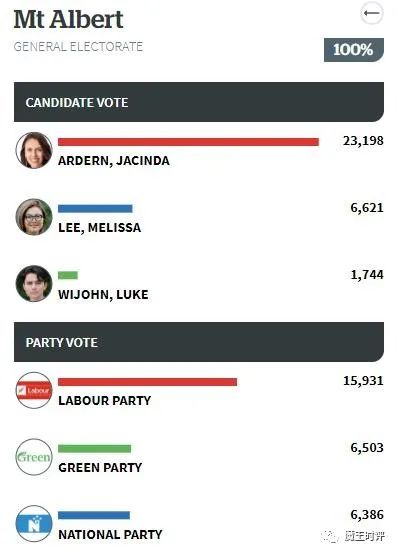
Task: Open Jacinda Ardern's candidate photo
Action: click(x=34, y=150)
